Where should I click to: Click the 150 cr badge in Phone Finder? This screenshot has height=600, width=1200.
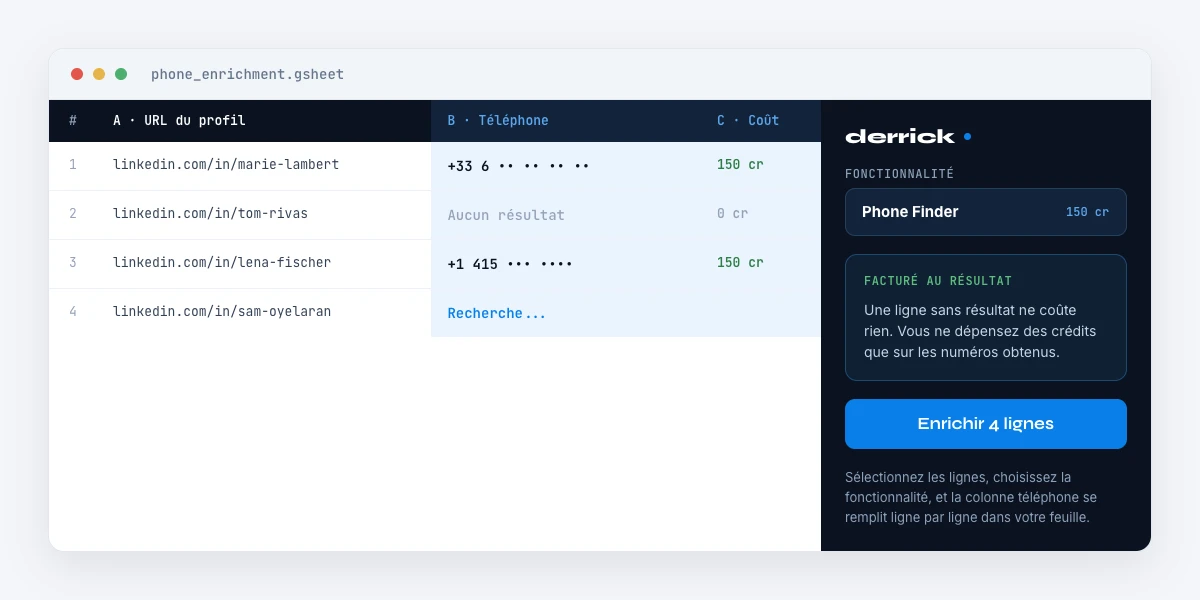(1087, 212)
